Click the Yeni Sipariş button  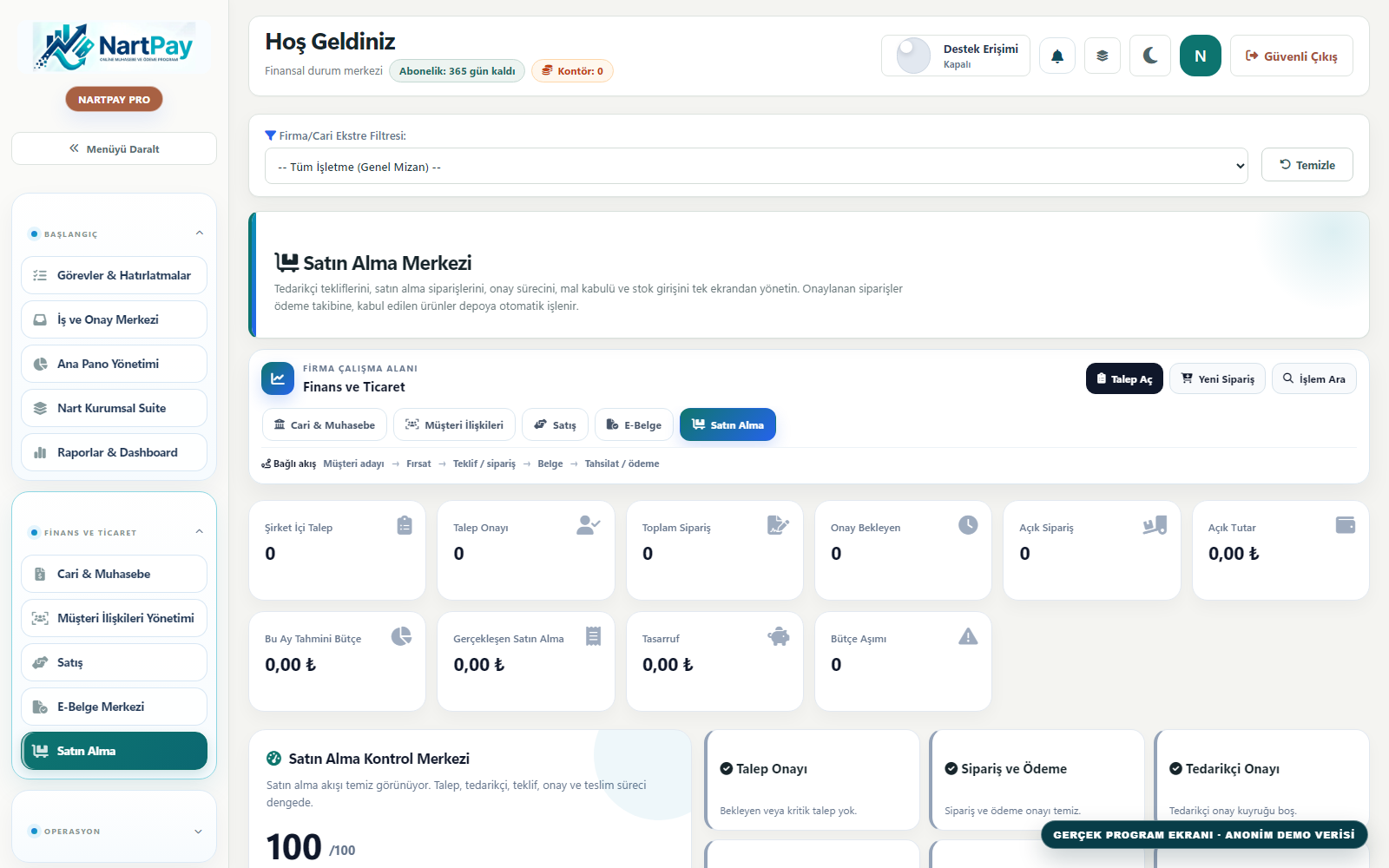click(1217, 378)
